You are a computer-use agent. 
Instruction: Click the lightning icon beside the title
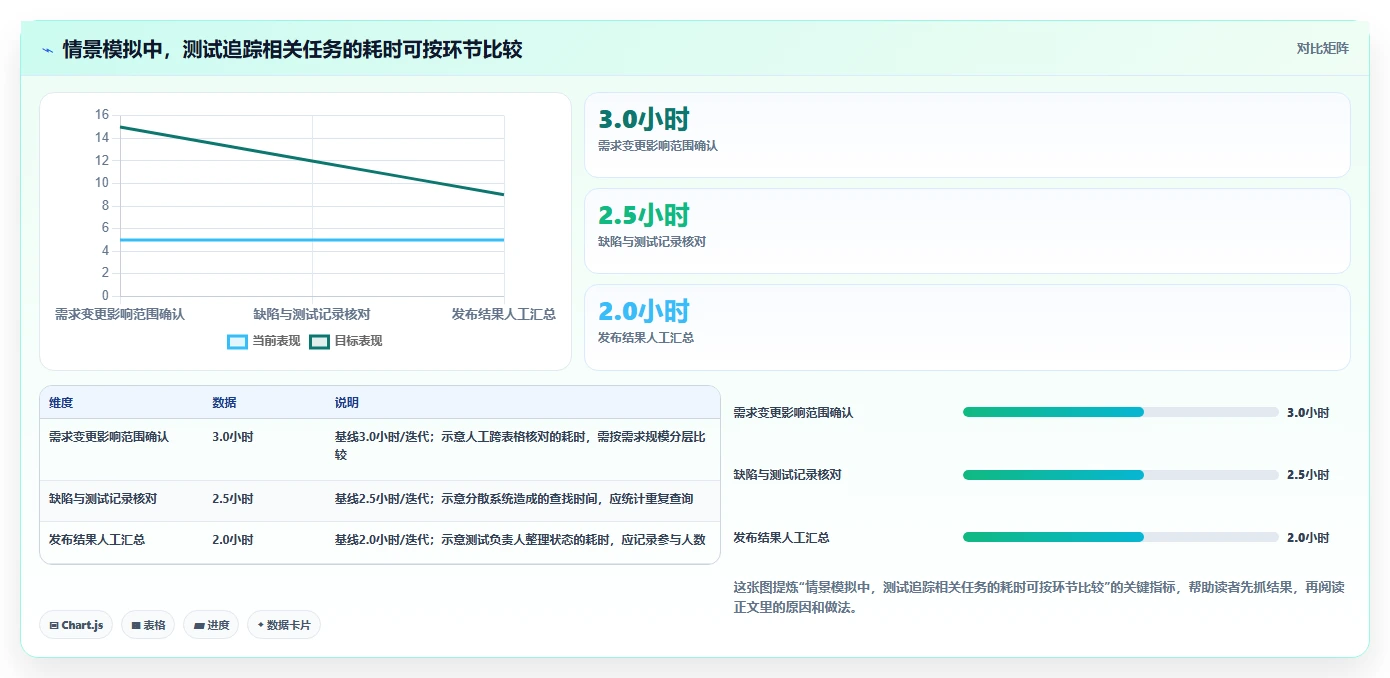coord(48,49)
